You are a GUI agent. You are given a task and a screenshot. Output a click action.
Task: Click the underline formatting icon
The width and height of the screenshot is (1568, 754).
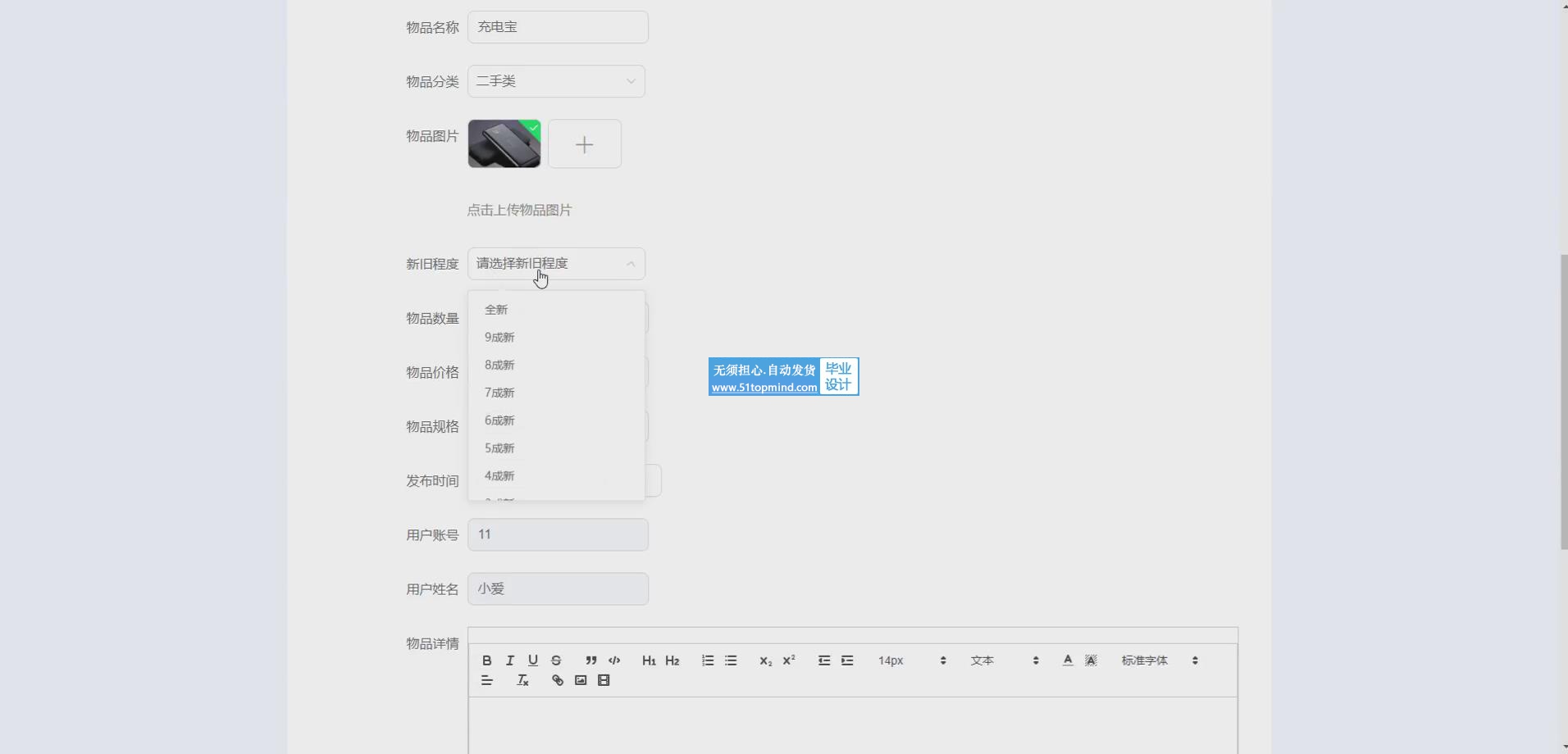[x=533, y=661]
